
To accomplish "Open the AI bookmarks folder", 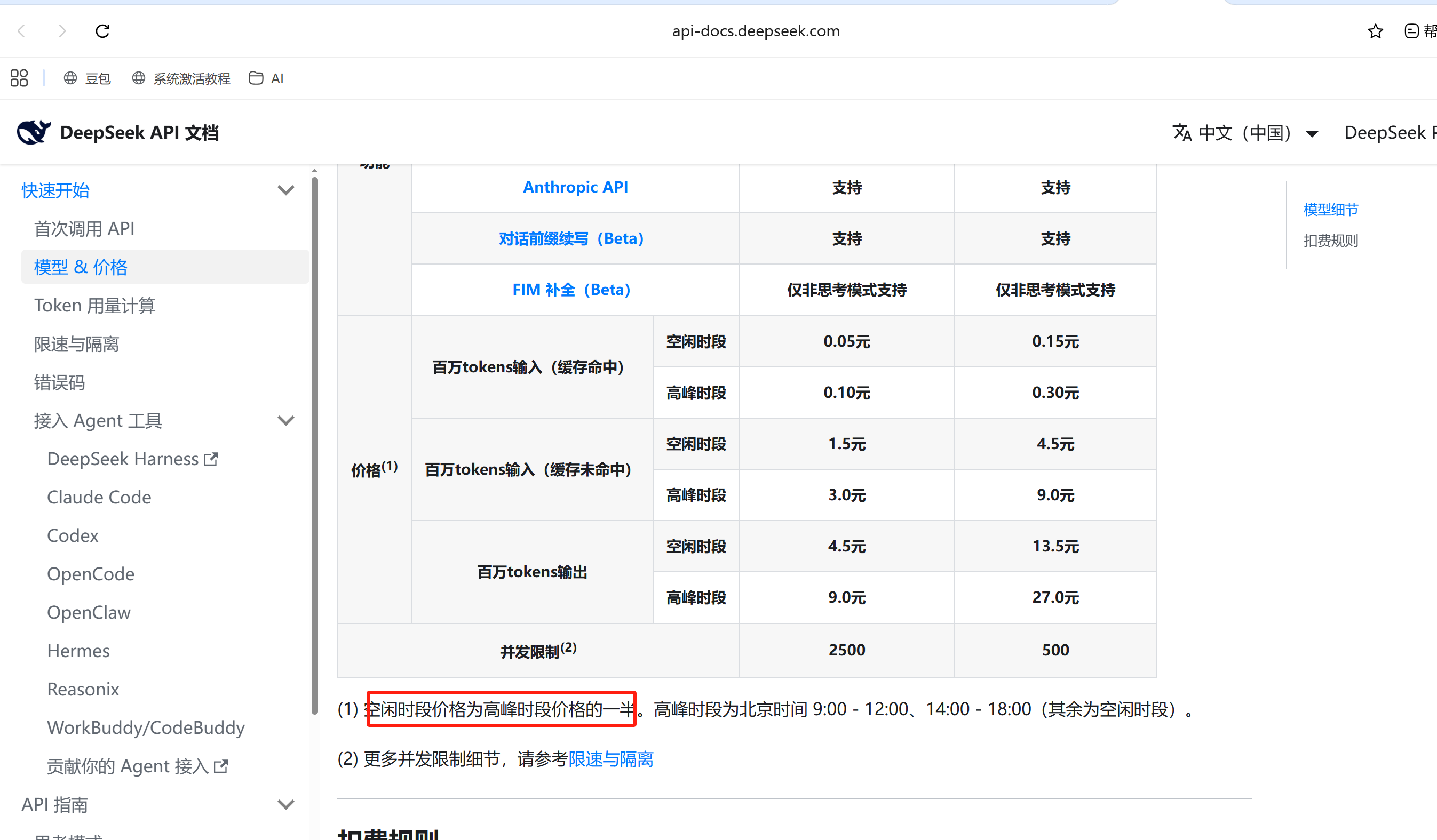I will click(x=266, y=78).
